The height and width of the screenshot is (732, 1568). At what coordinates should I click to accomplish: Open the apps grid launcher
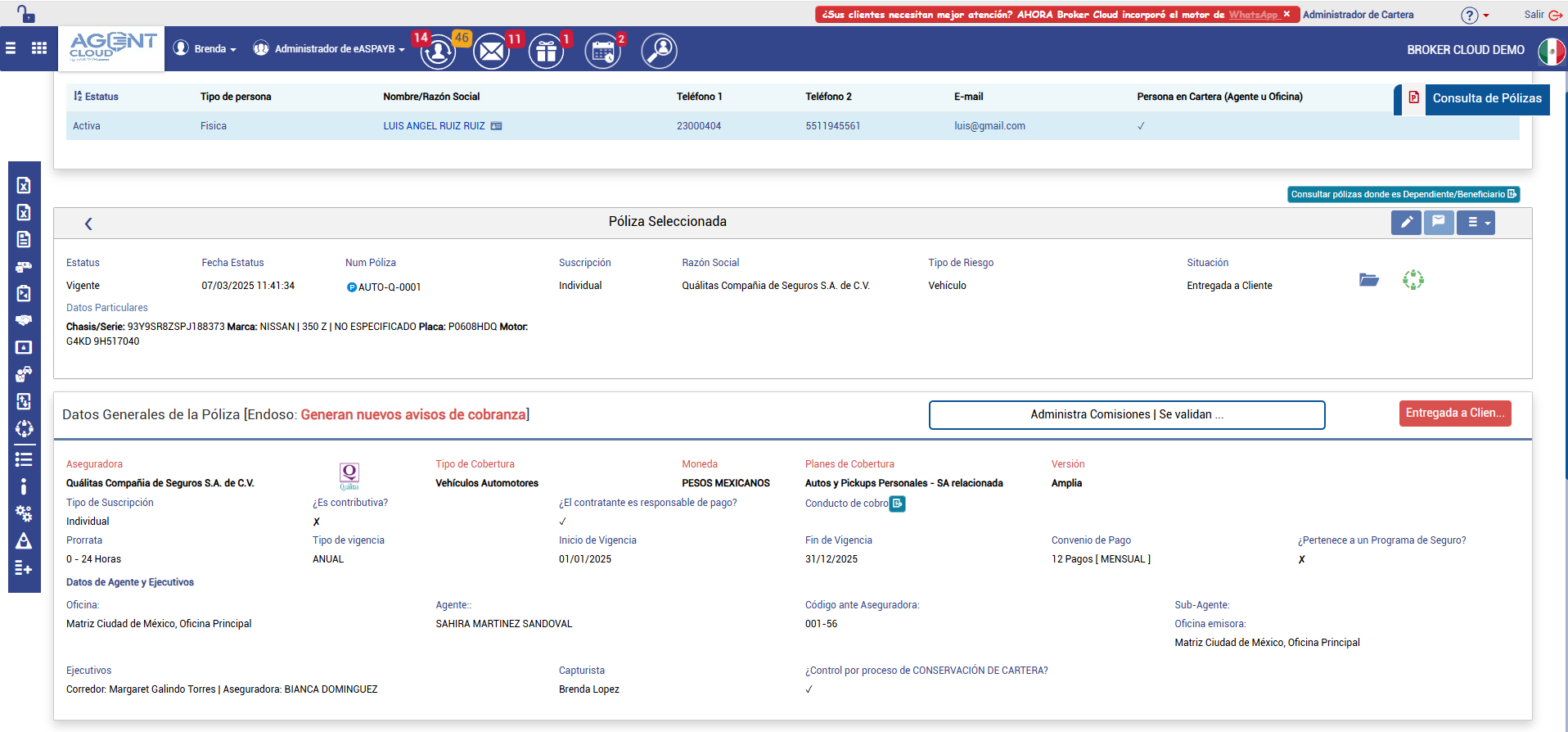click(x=39, y=48)
